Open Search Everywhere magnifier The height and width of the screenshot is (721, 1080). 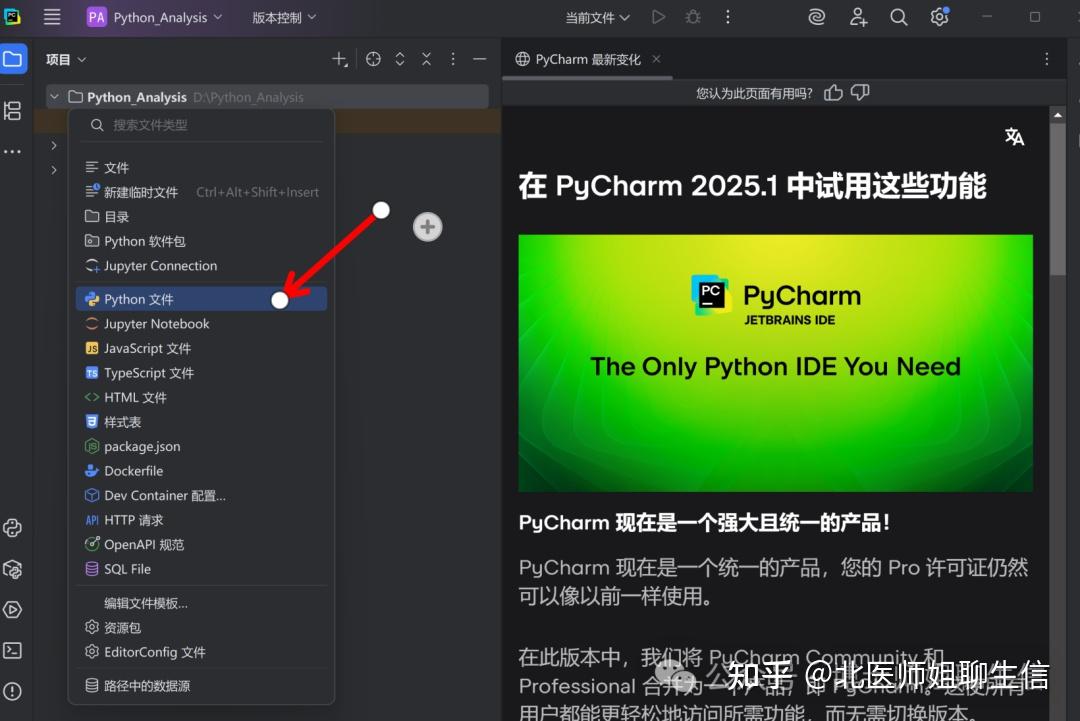898,17
